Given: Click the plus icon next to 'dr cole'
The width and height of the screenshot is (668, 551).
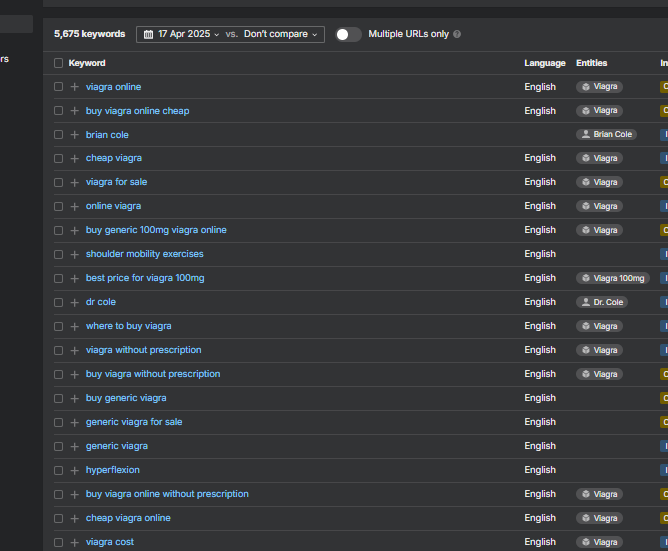Looking at the screenshot, I should coord(74,303).
